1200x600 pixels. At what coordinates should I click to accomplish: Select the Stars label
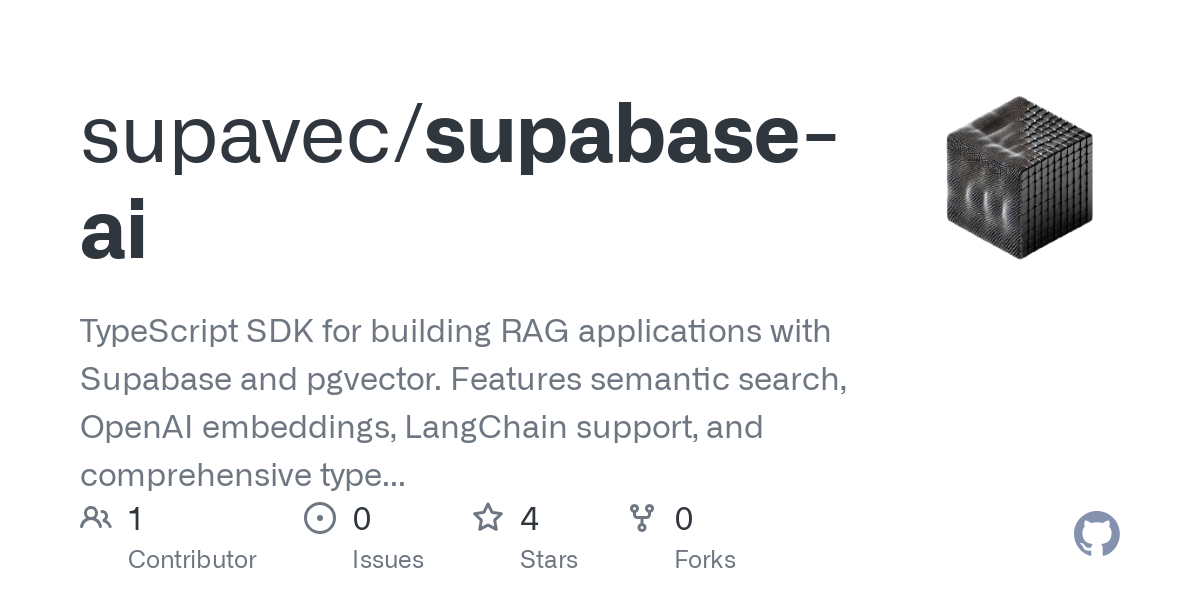coord(549,560)
